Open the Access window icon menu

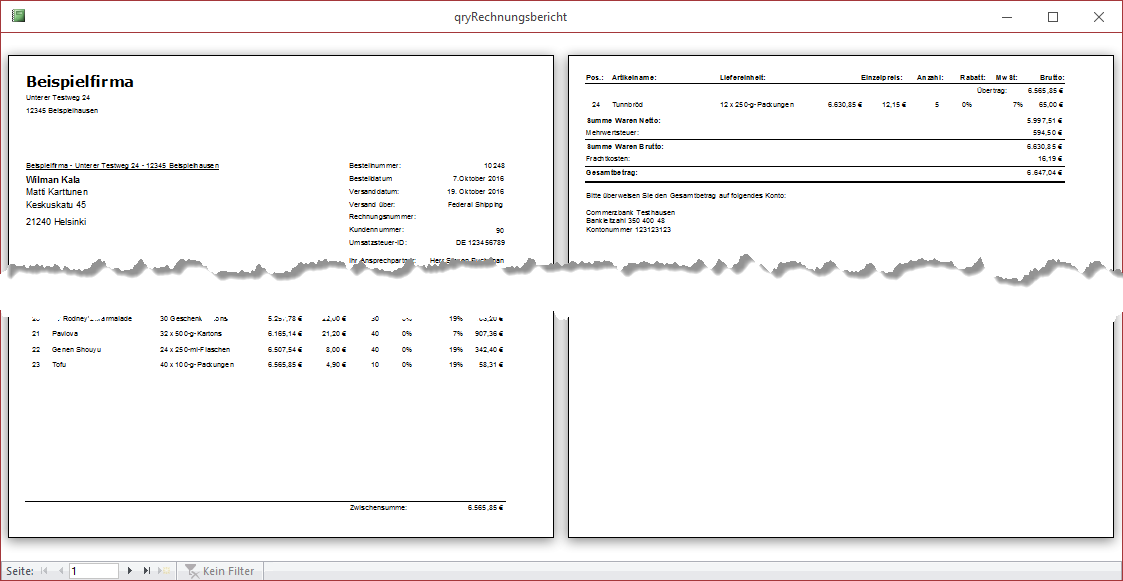coord(19,16)
